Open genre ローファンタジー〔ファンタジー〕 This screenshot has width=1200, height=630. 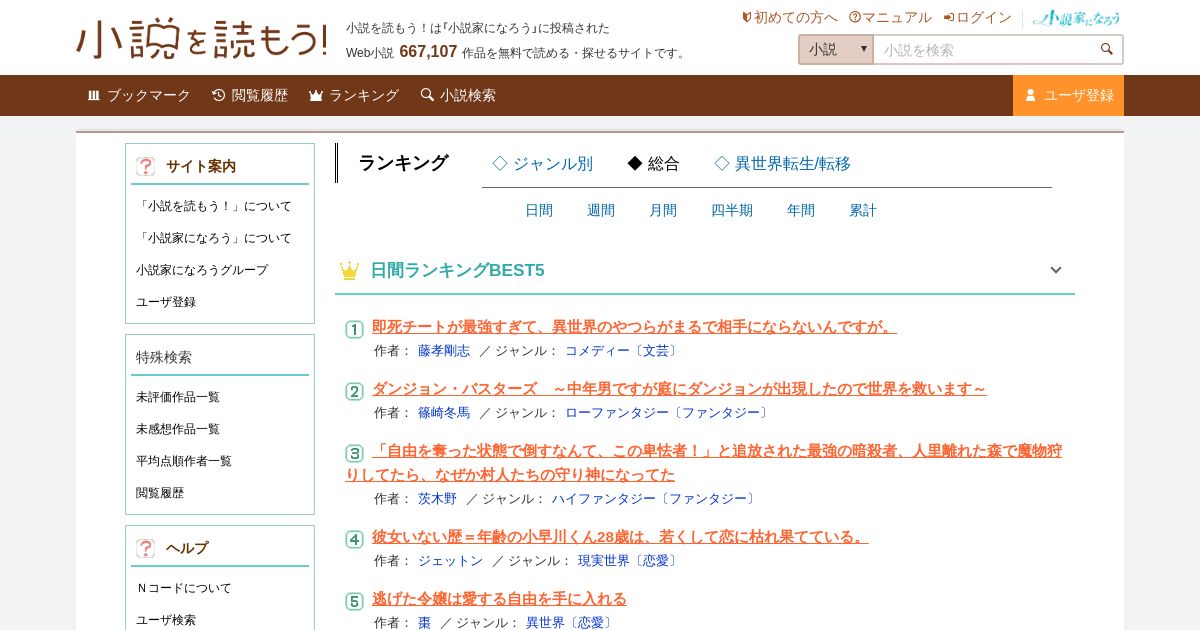668,413
